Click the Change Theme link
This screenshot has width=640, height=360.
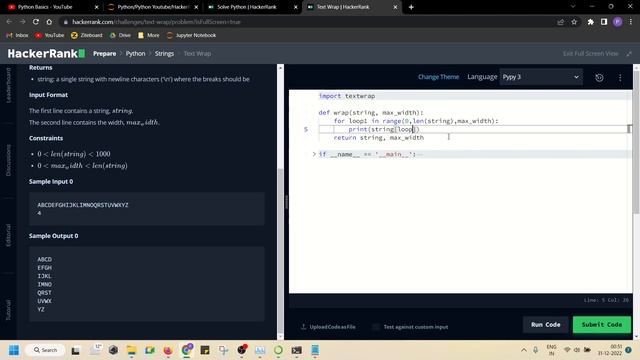click(438, 77)
